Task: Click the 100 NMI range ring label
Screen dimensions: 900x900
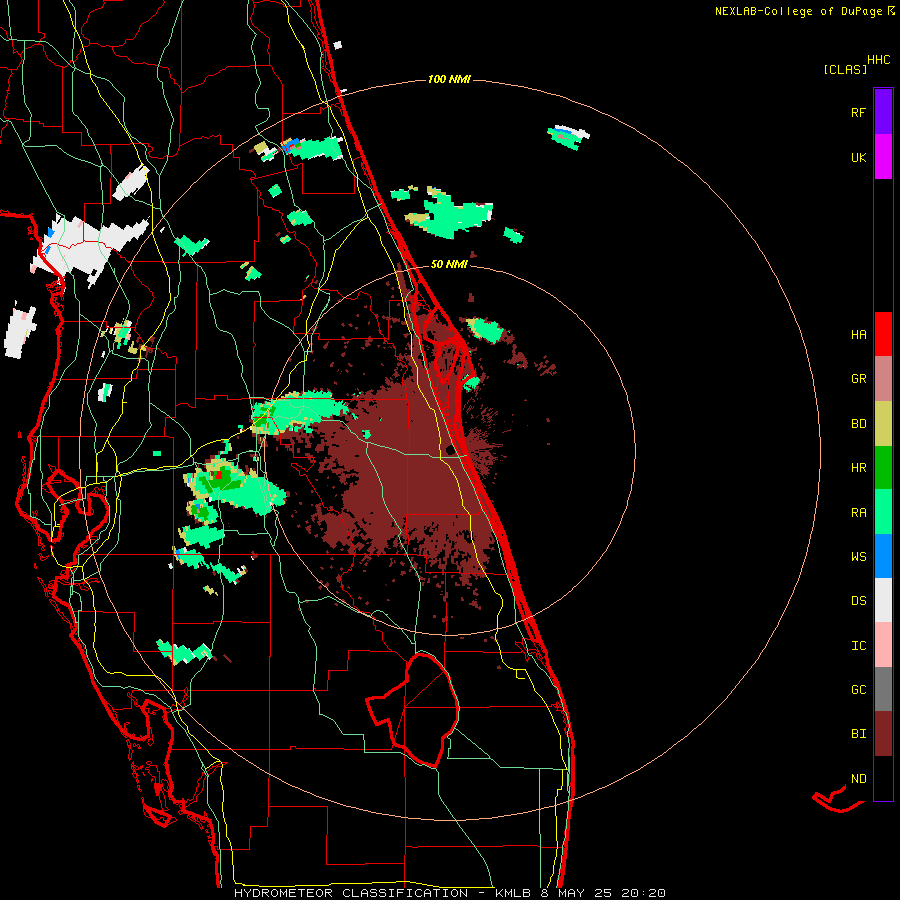Action: coord(449,79)
